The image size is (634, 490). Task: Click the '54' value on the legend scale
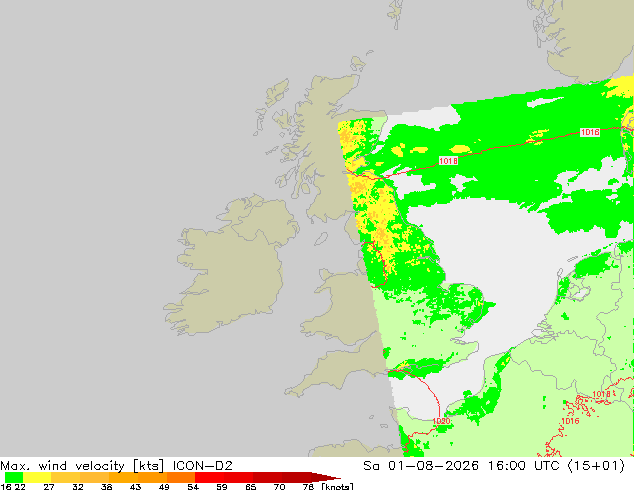pyautogui.click(x=193, y=486)
